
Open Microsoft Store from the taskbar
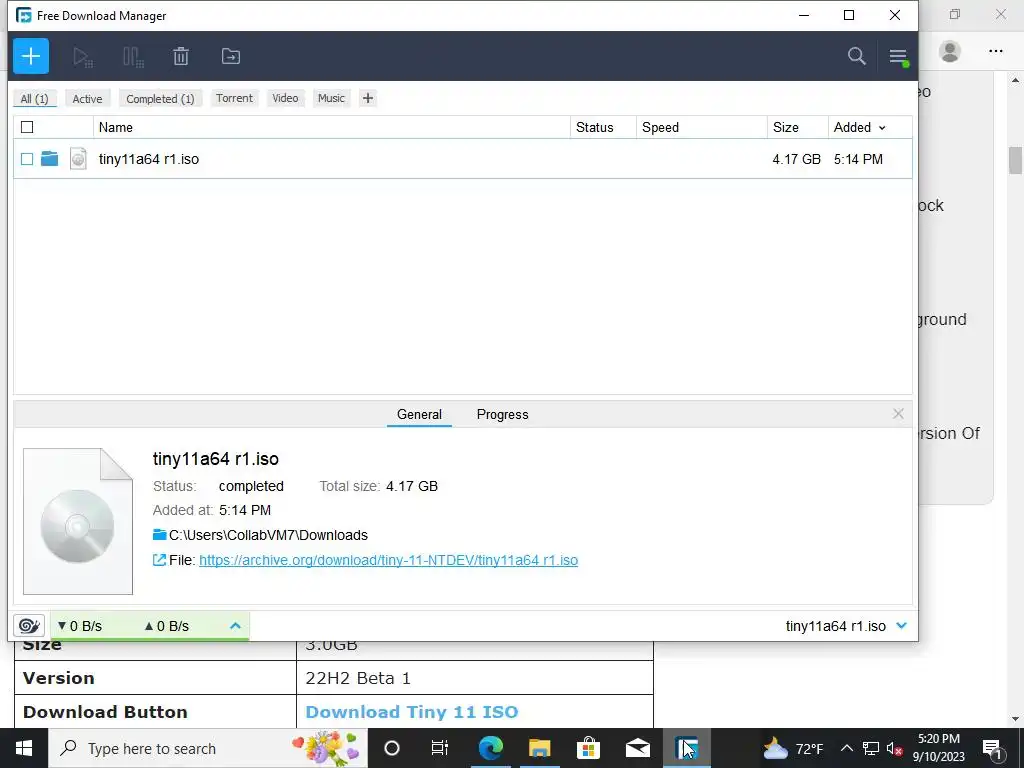coord(588,748)
